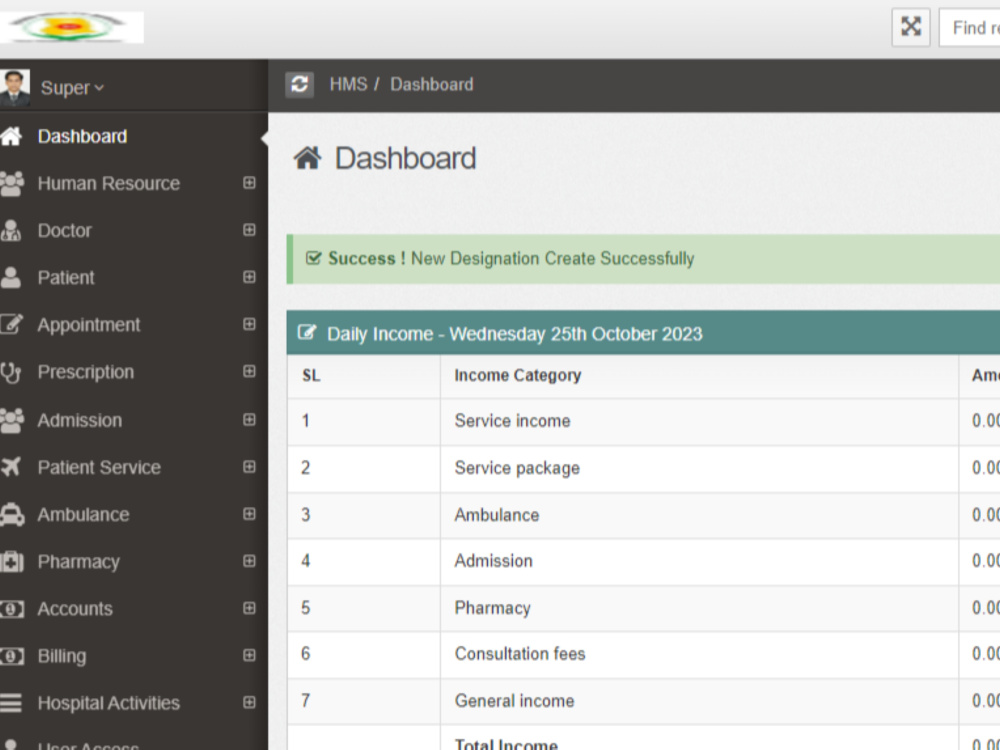Click the Billing money icon
This screenshot has height=750, width=1000.
11,656
